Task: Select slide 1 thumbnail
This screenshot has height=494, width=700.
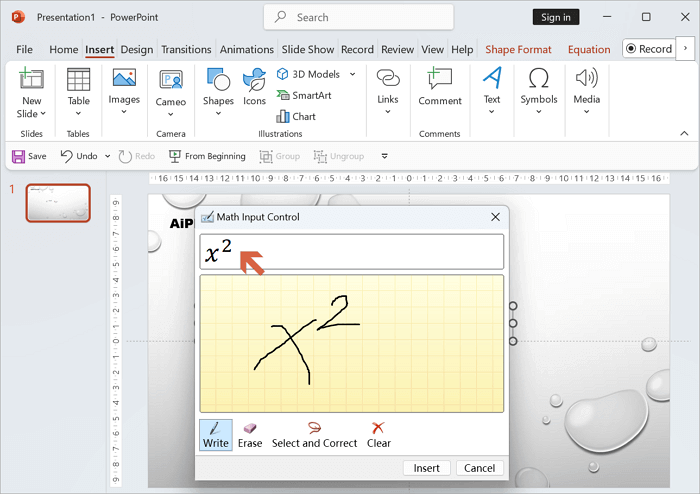Action: pyautogui.click(x=58, y=203)
